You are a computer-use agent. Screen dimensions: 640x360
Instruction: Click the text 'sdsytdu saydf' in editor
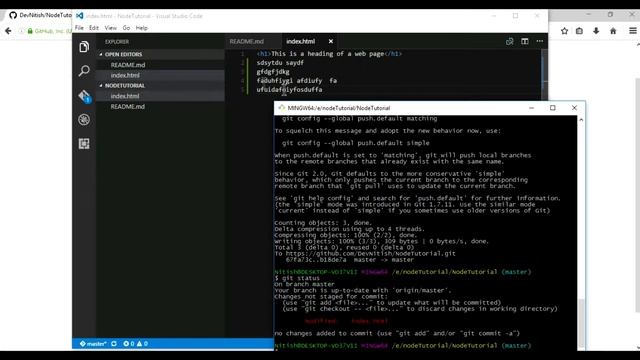click(x=280, y=63)
